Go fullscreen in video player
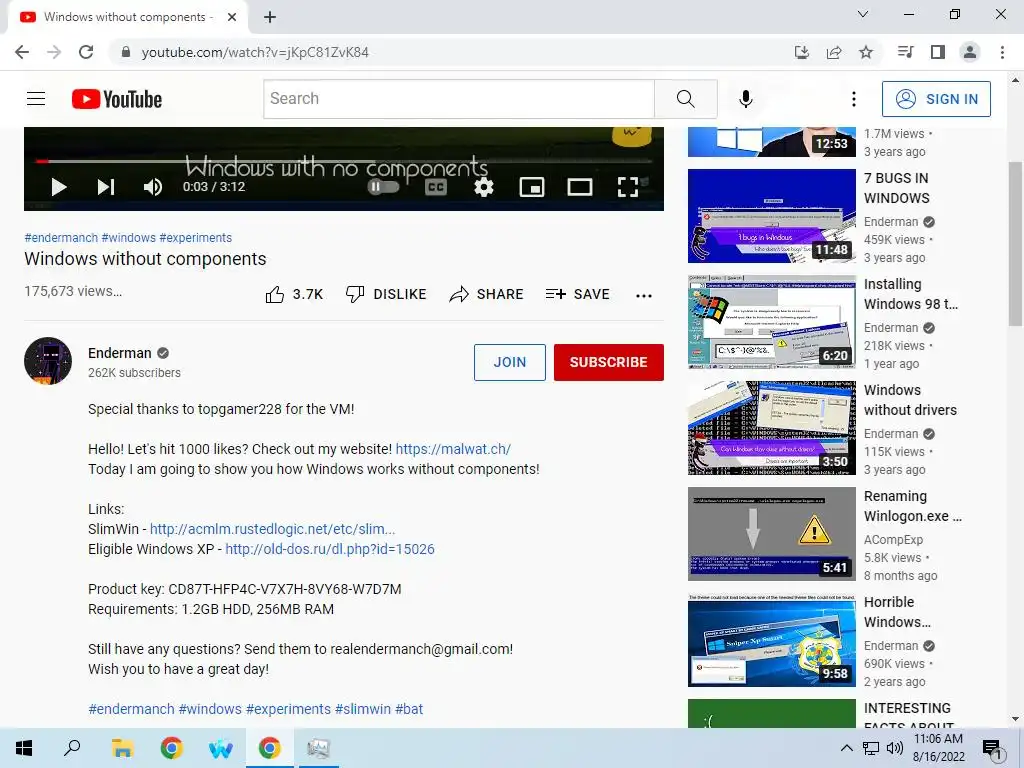The height and width of the screenshot is (768, 1024). click(628, 187)
